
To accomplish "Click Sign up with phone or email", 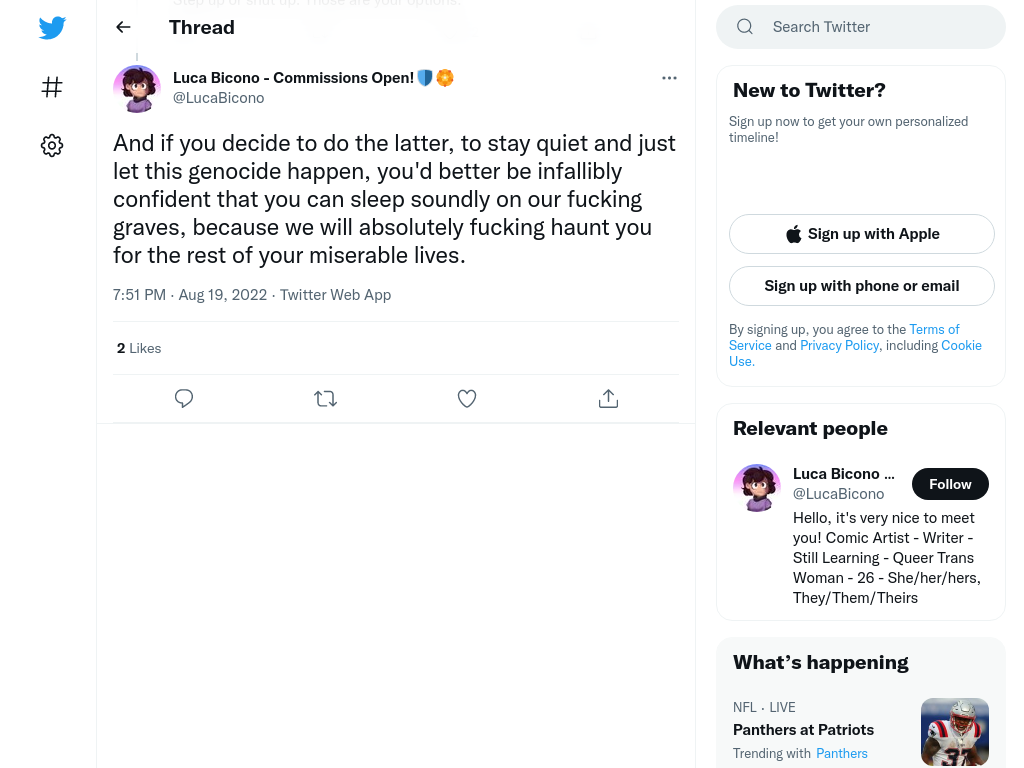I will 861,286.
